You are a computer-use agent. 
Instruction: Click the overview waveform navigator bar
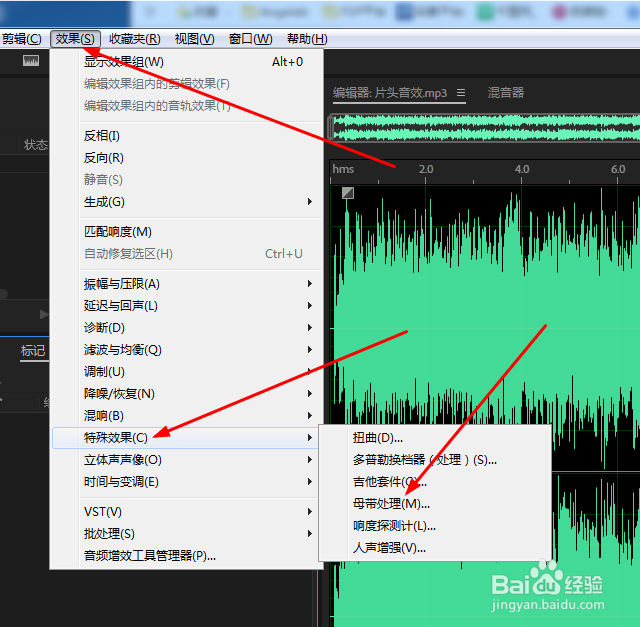(485, 127)
